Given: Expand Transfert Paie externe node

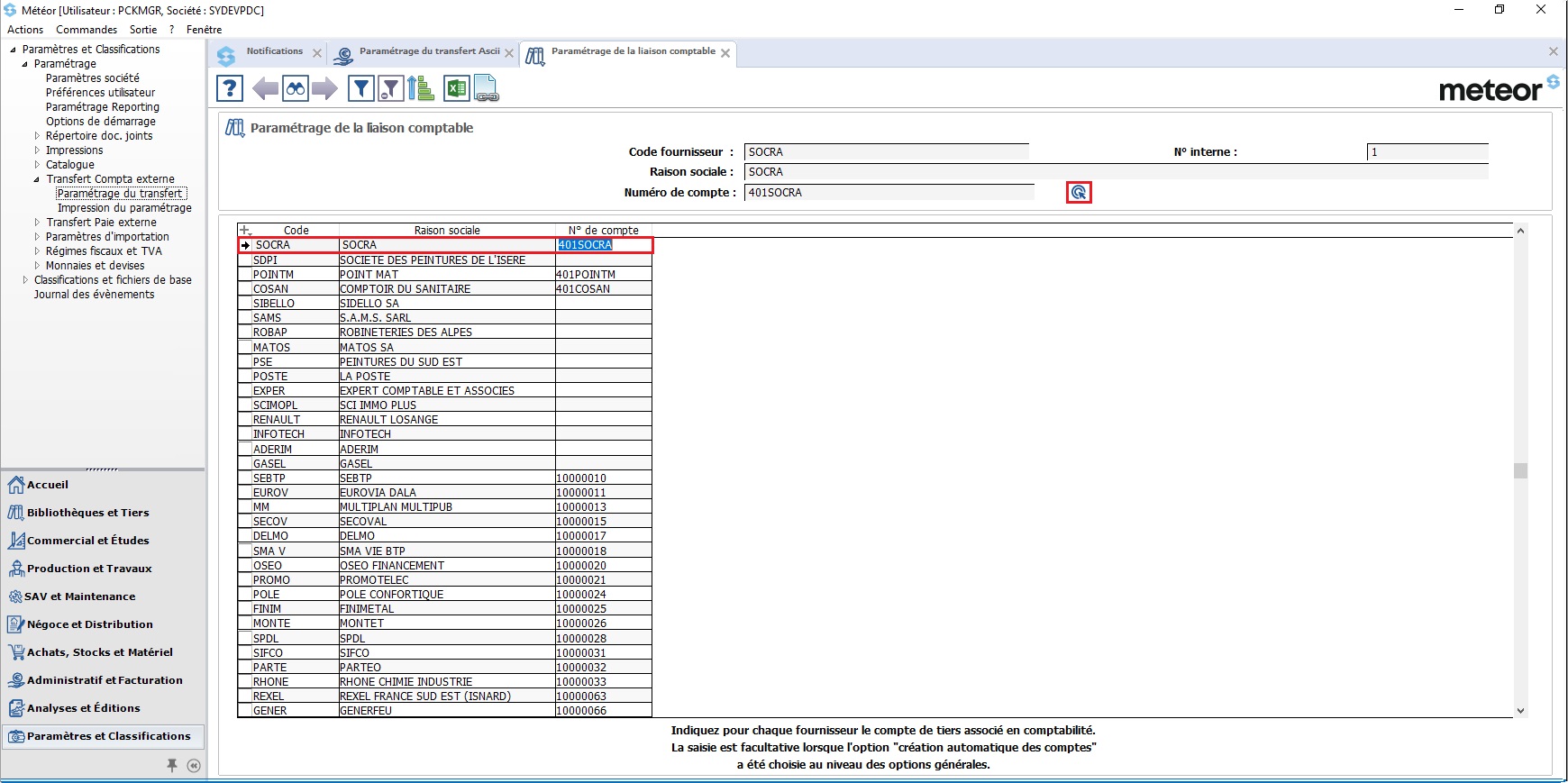Looking at the screenshot, I should coord(37,223).
